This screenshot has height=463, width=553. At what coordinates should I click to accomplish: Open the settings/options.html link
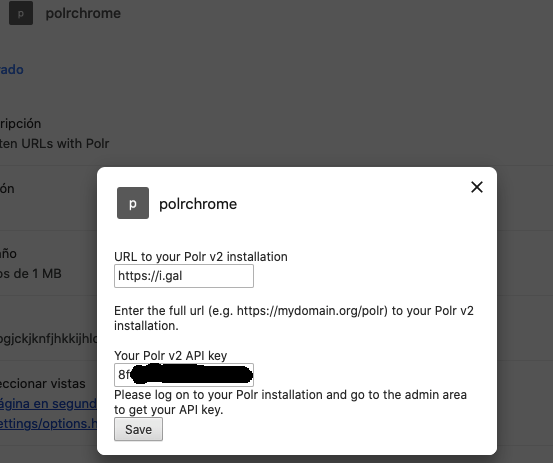click(x=48, y=423)
